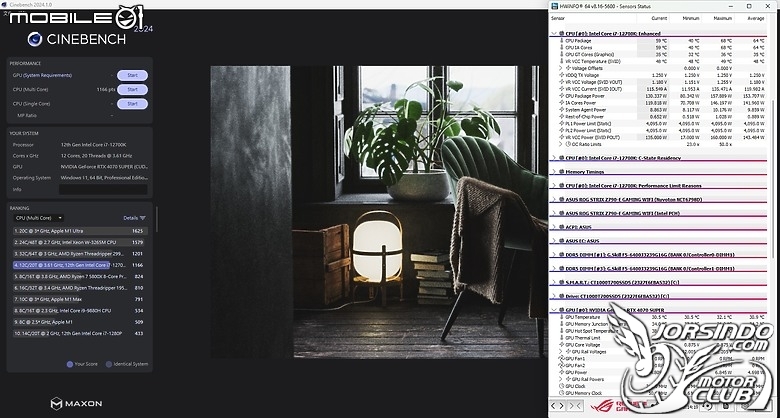Start the CPU (Single Core) benchmark
Image resolution: width=780 pixels, height=418 pixels.
click(132, 104)
